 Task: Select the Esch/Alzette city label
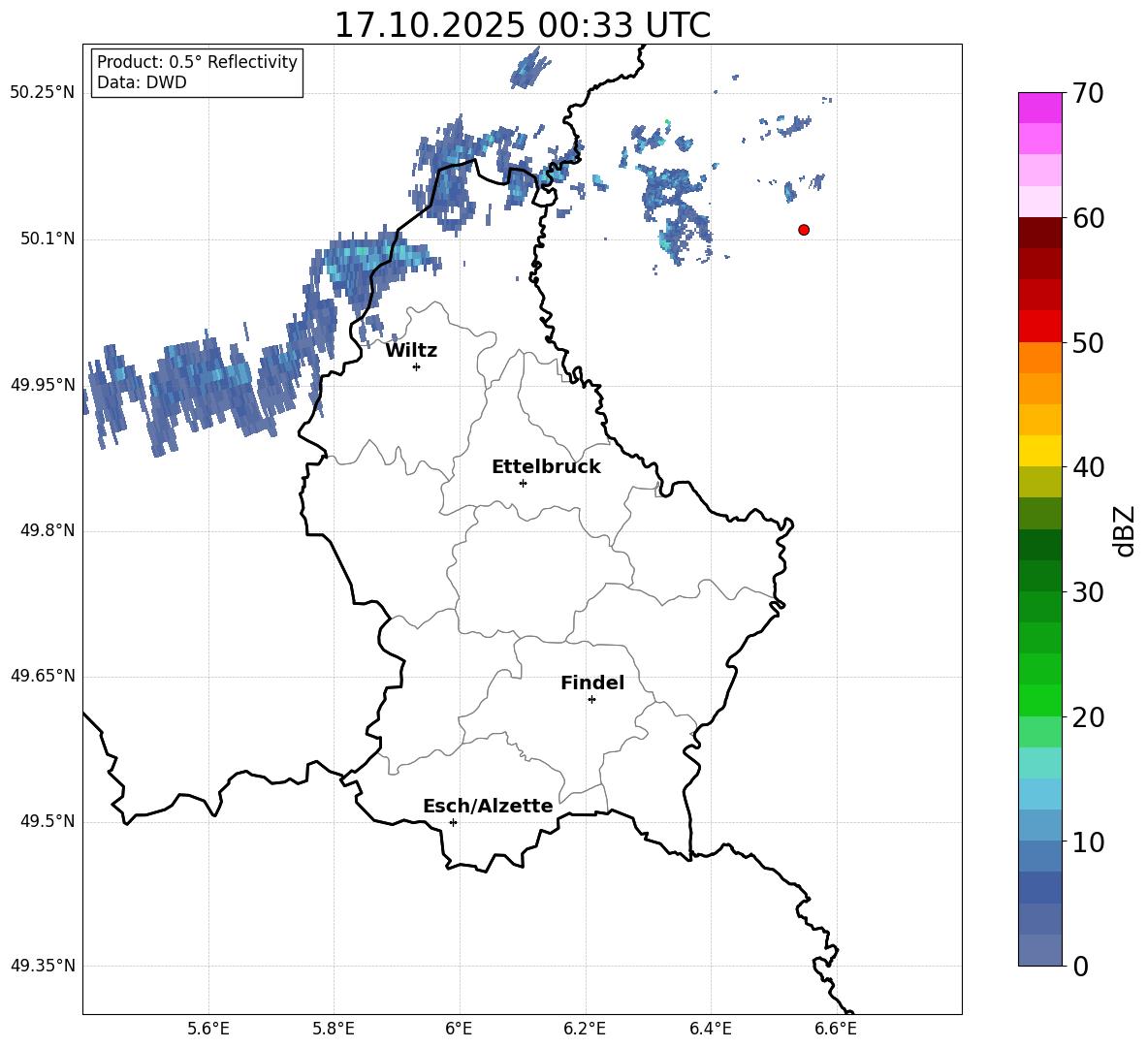pyautogui.click(x=488, y=806)
